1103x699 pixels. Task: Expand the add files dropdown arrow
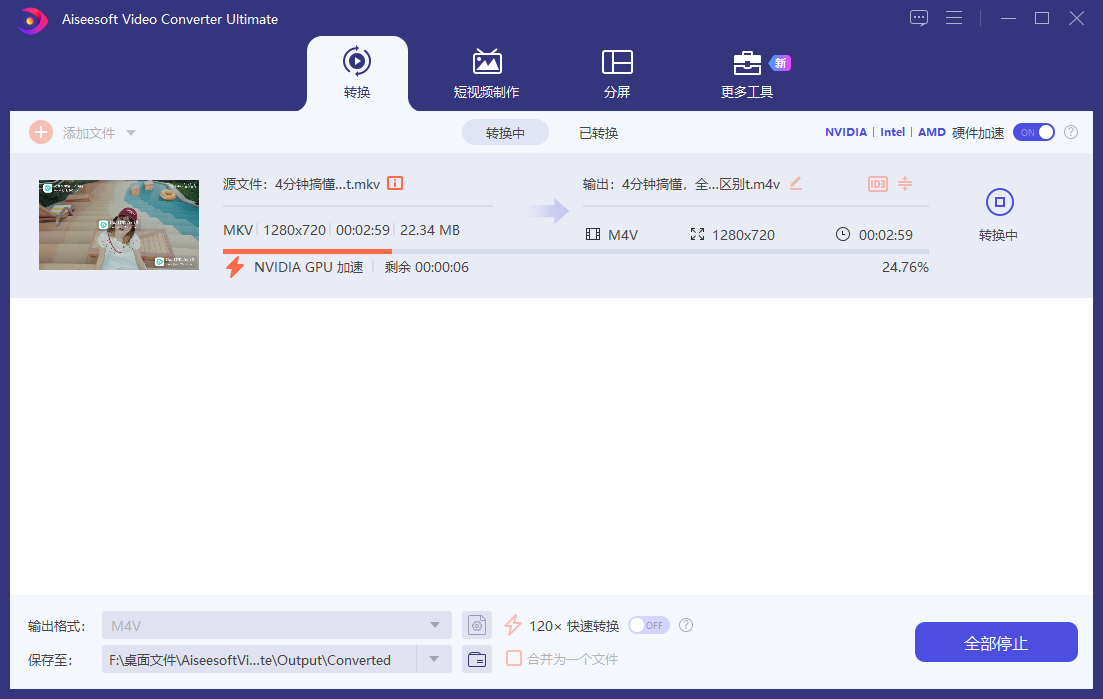[131, 133]
